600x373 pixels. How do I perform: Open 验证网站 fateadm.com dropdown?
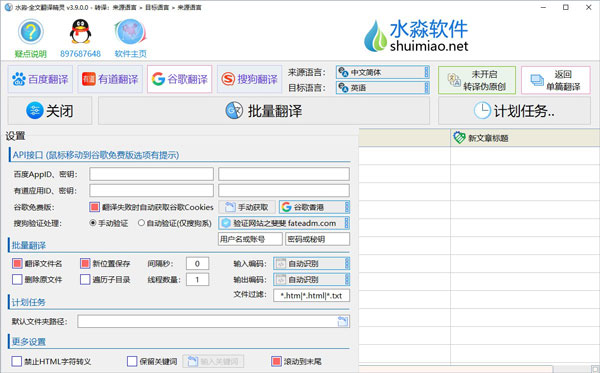pos(284,223)
